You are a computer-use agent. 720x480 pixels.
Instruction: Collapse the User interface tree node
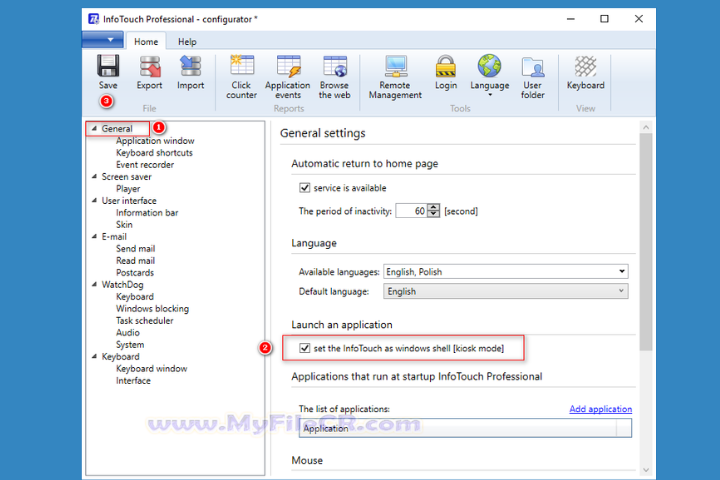click(x=94, y=200)
